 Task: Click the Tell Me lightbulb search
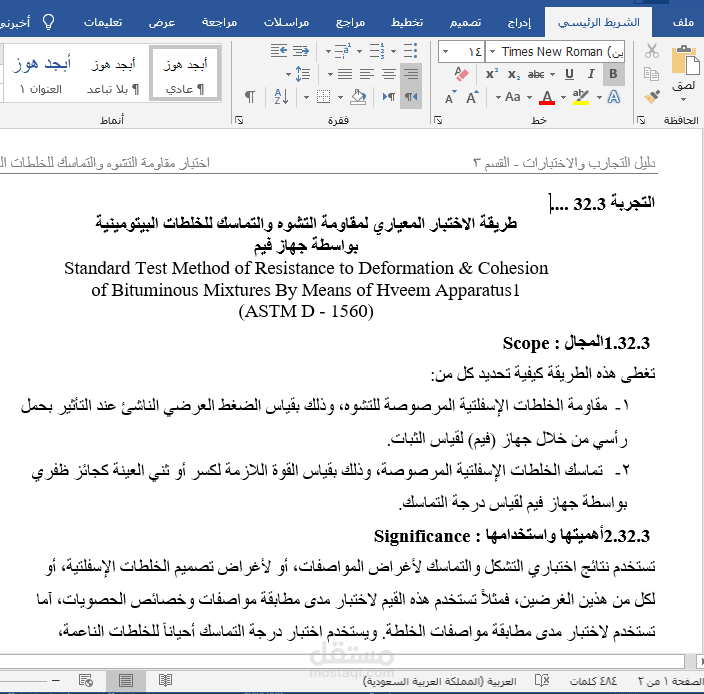[x=48, y=22]
